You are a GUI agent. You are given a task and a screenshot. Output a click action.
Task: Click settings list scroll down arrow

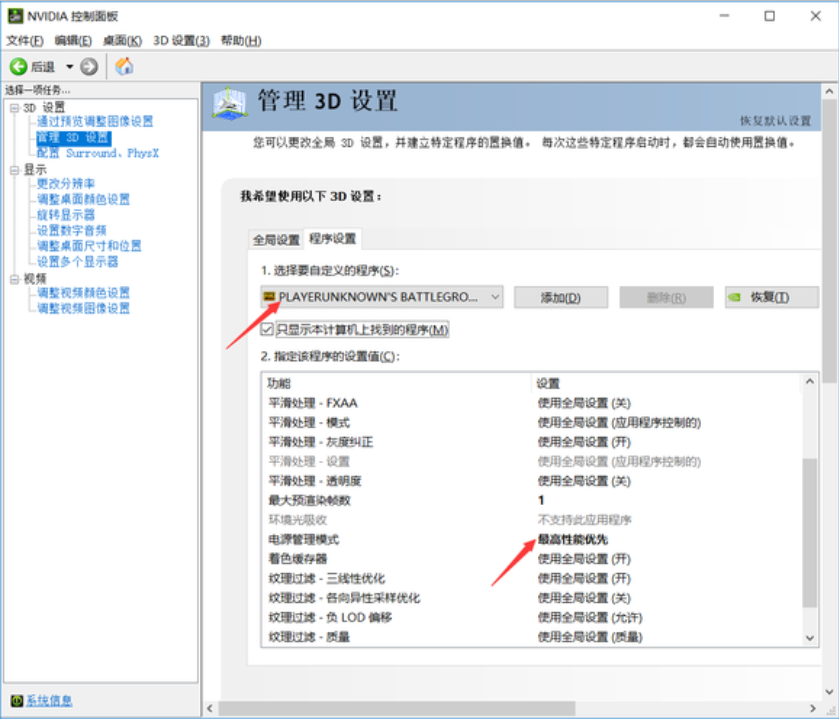click(x=810, y=638)
